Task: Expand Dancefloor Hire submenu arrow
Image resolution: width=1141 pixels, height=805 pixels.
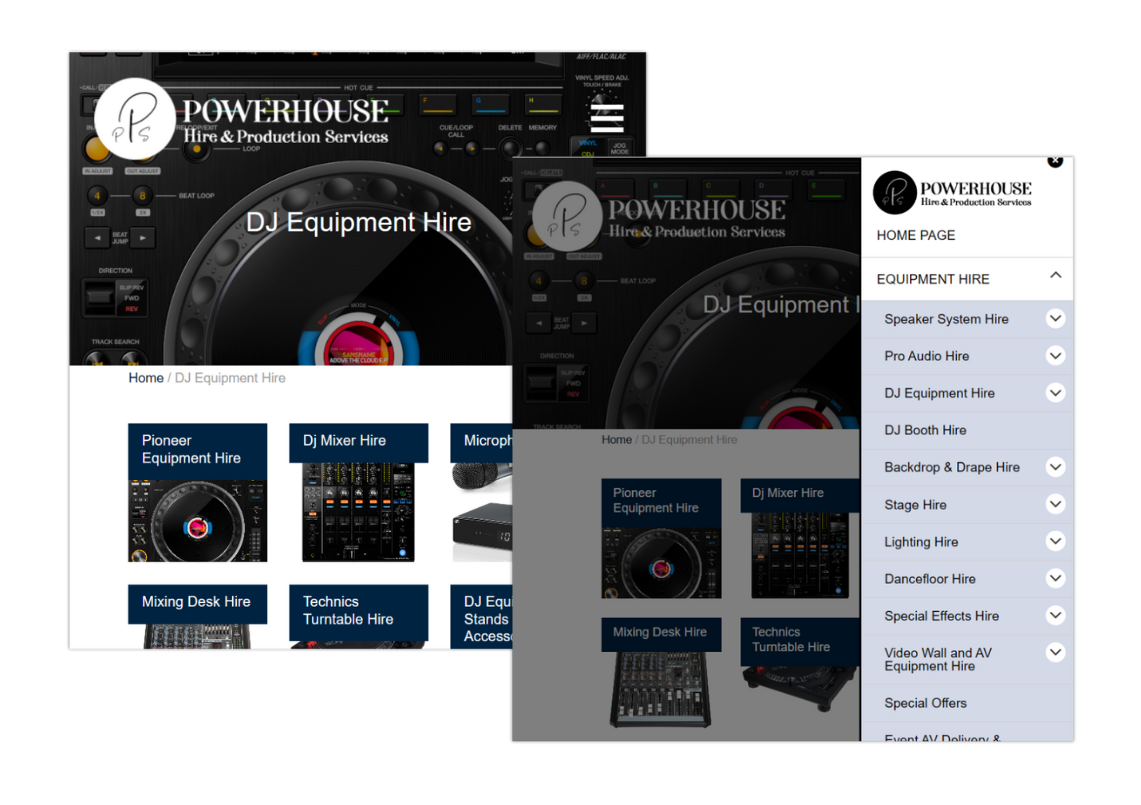Action: coord(1055,579)
